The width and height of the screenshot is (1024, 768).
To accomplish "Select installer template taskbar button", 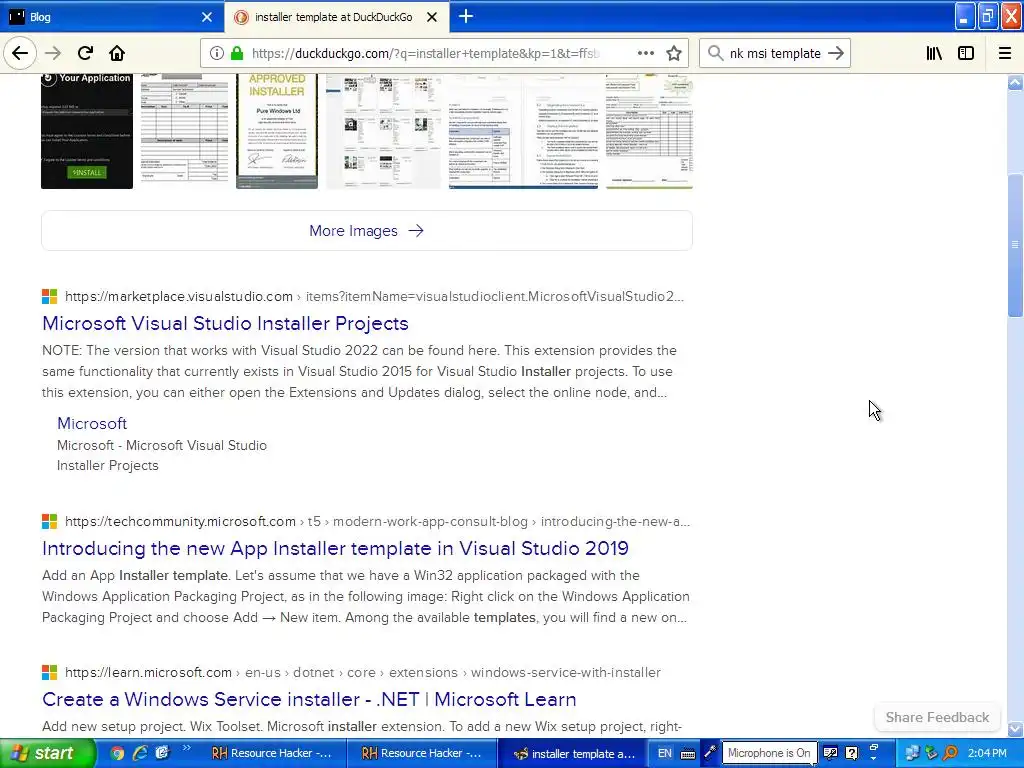I will click(572, 753).
